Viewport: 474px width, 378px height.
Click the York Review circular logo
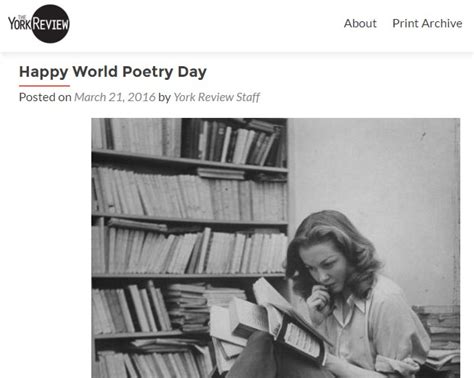[39, 24]
